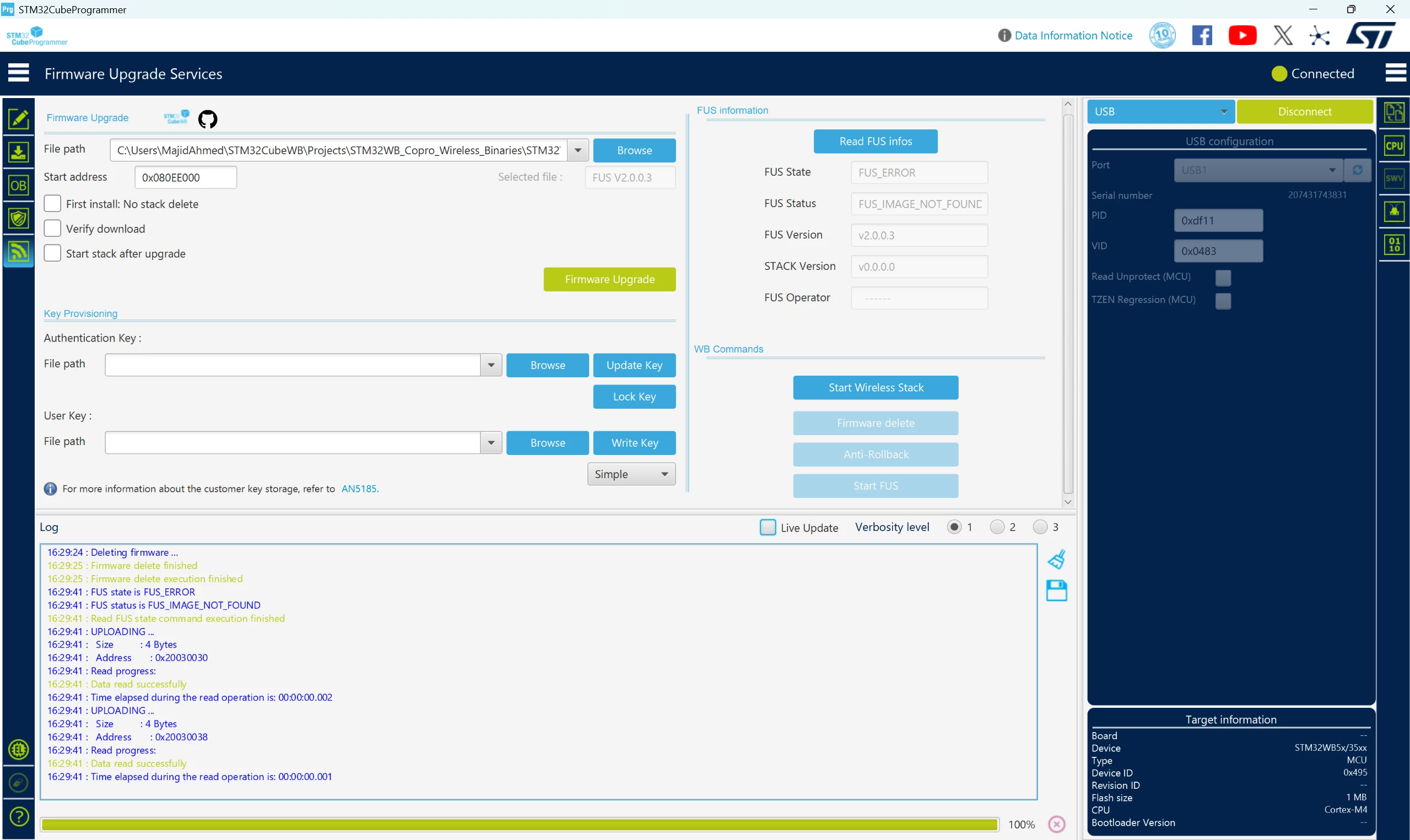Click the ST logo in the header

pos(1370,36)
